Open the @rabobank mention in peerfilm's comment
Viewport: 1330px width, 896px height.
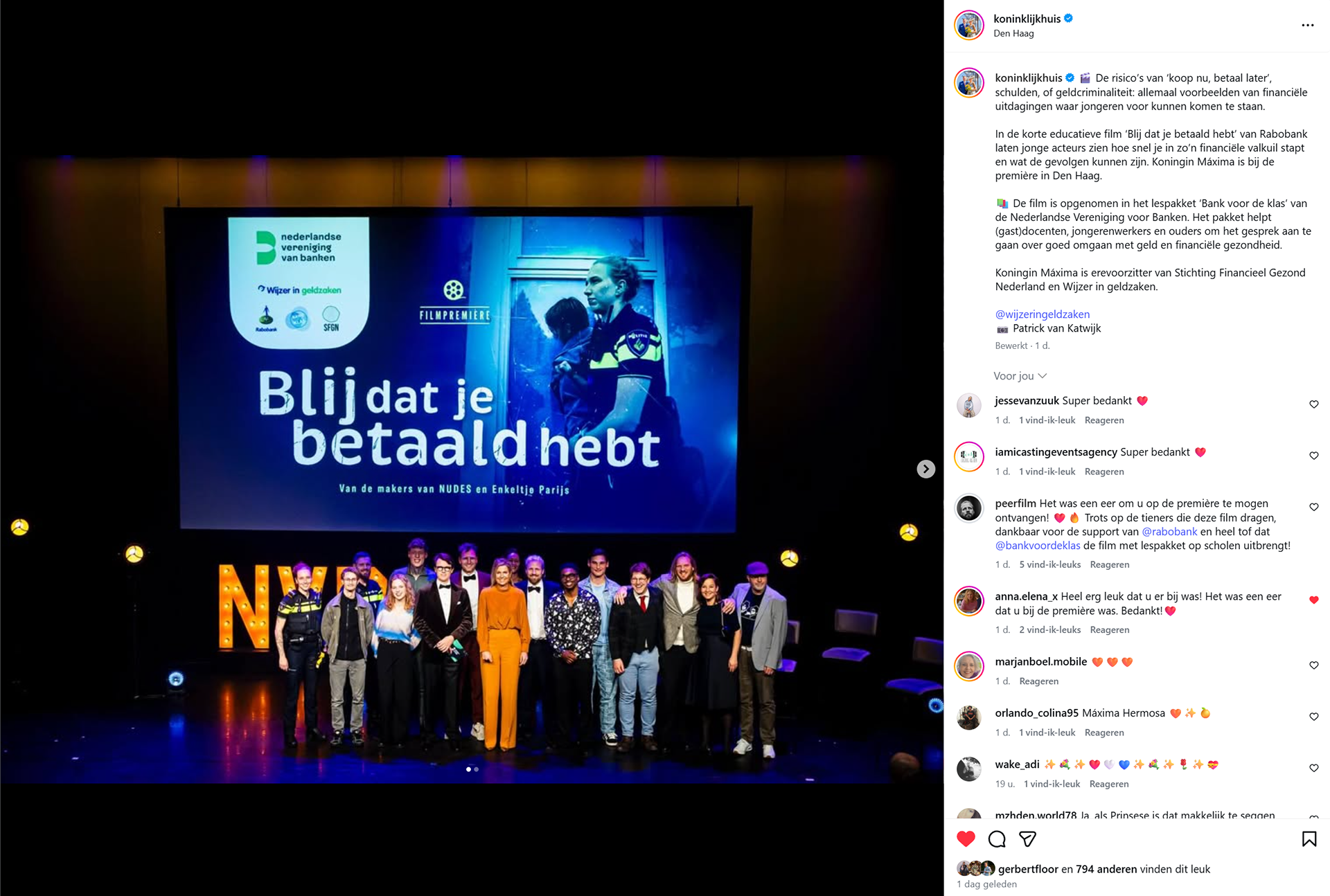(x=1169, y=532)
